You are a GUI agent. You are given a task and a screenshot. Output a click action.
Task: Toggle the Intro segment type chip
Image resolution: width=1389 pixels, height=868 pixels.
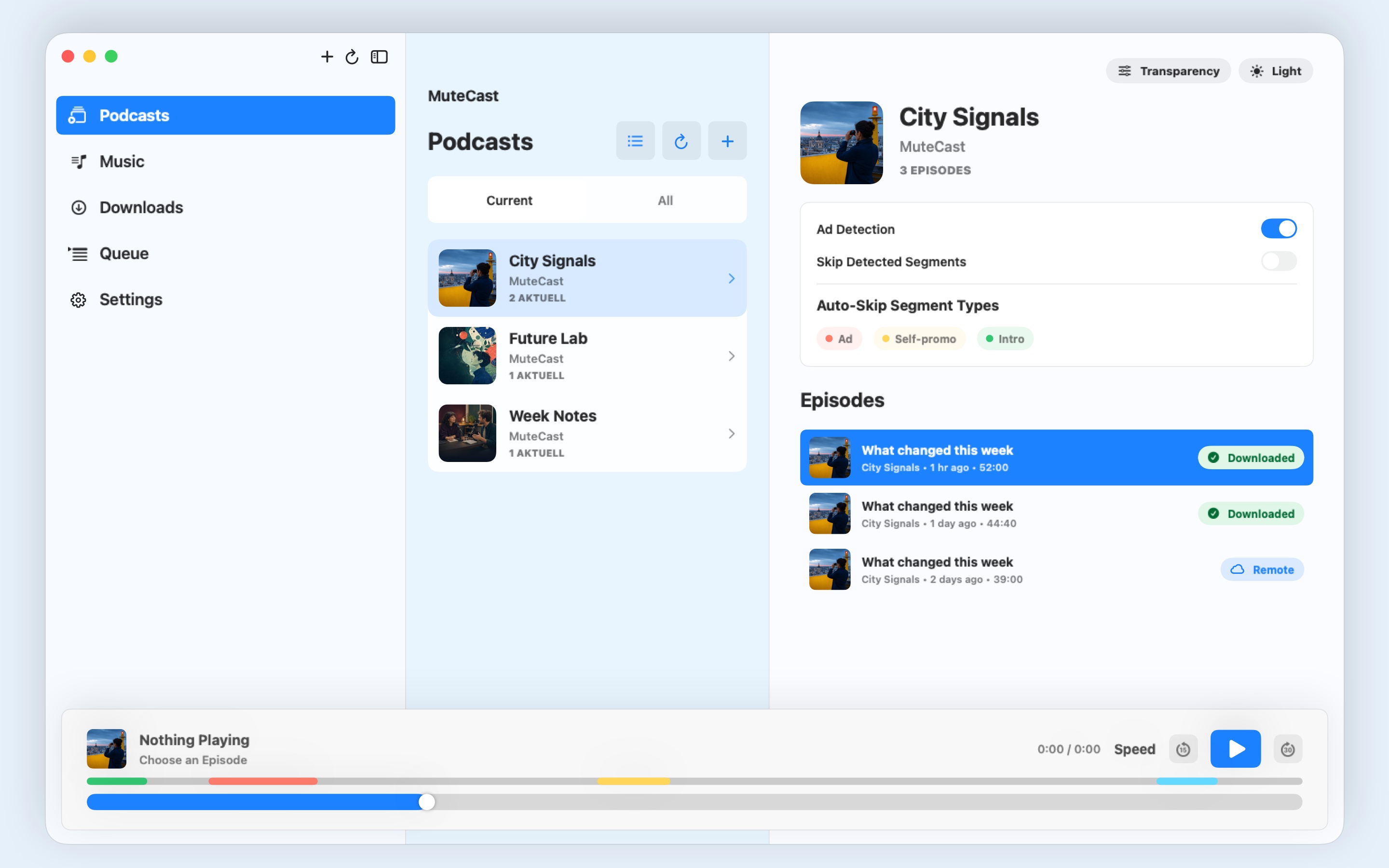(x=1005, y=339)
